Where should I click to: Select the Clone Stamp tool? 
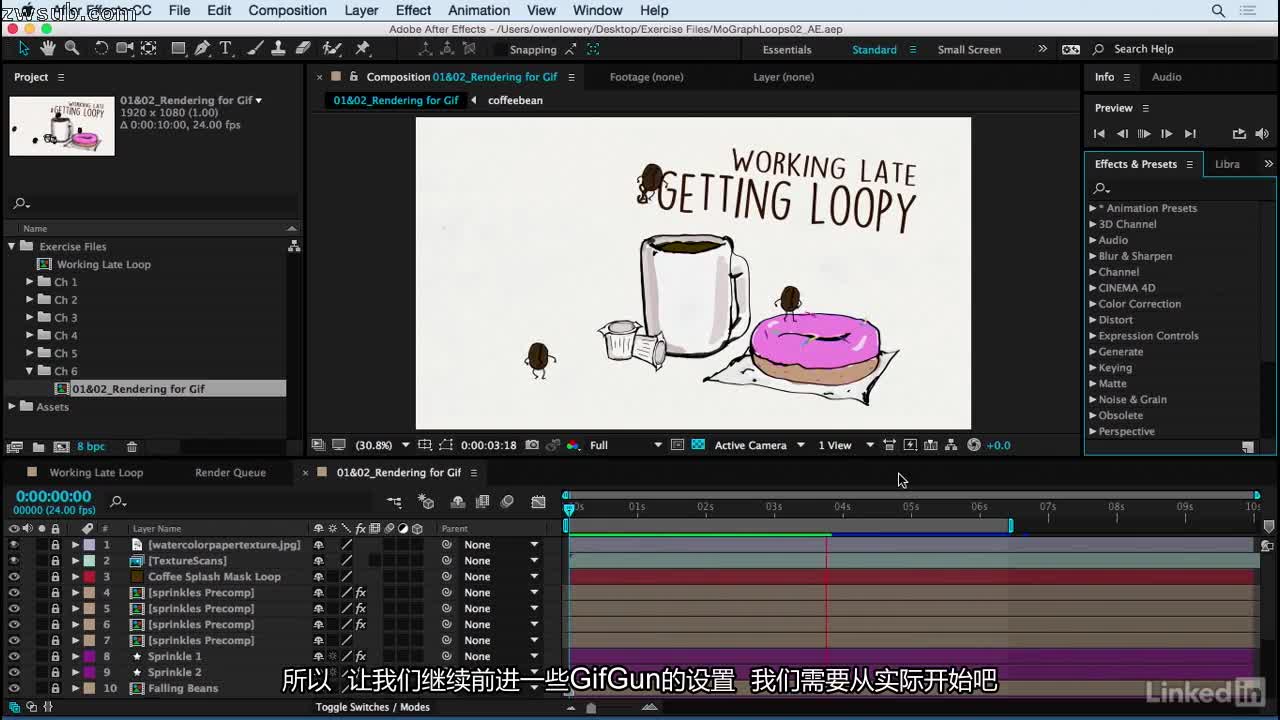(277, 48)
